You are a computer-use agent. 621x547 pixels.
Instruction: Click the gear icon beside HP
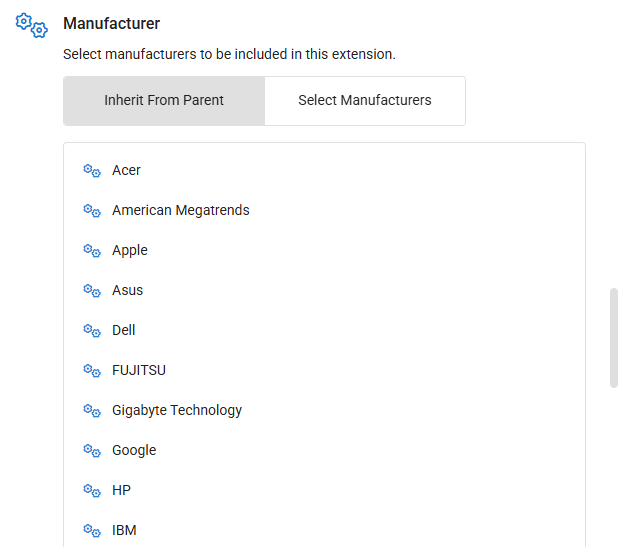[x=92, y=491]
